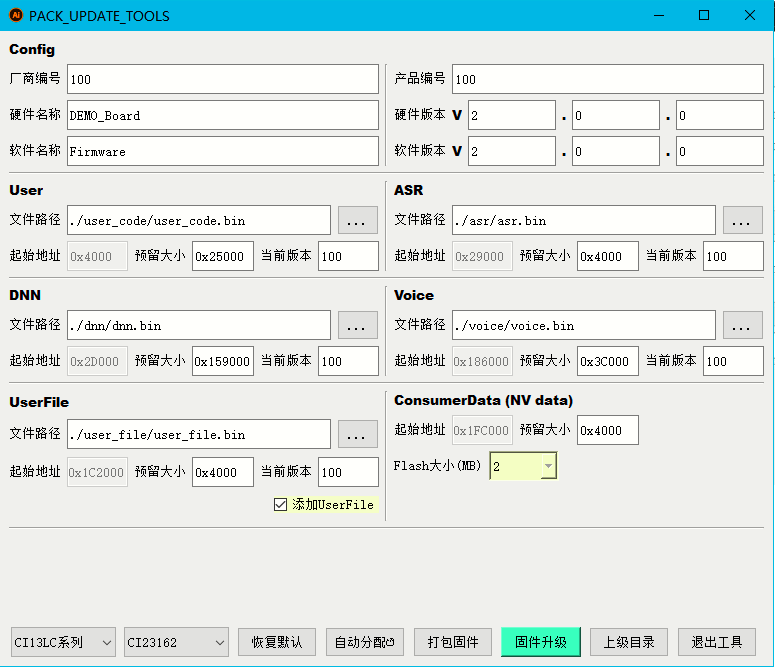775x667 pixels.
Task: Click the 打包固件 button
Action: [453, 642]
